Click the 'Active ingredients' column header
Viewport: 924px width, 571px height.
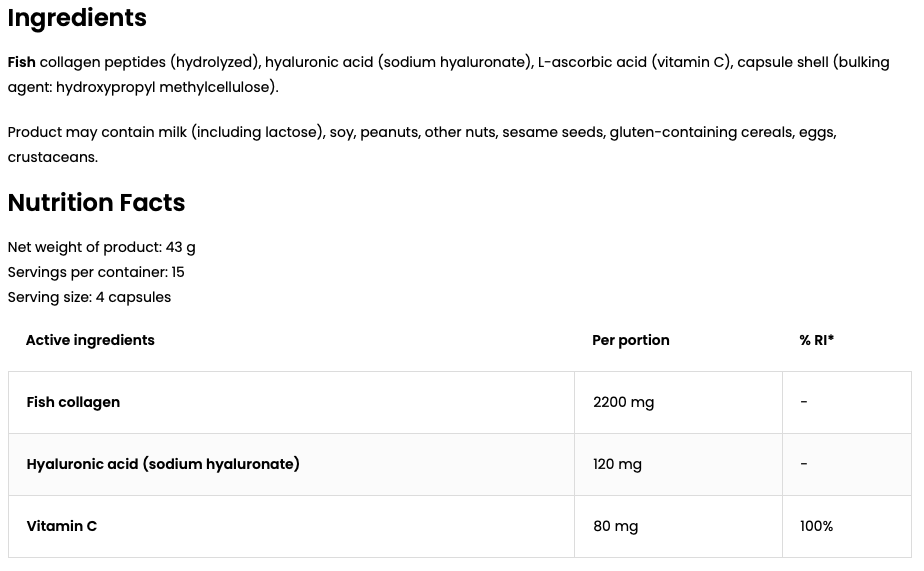point(90,340)
